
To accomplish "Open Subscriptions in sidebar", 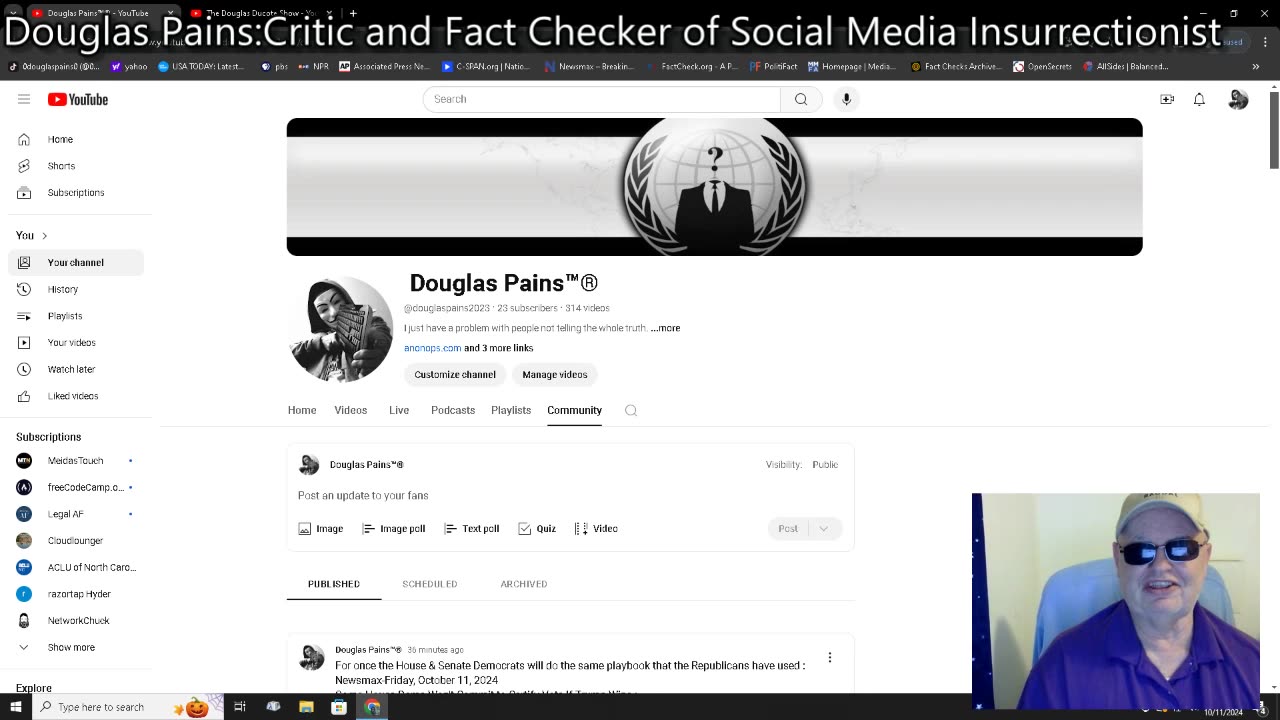I will (x=76, y=192).
